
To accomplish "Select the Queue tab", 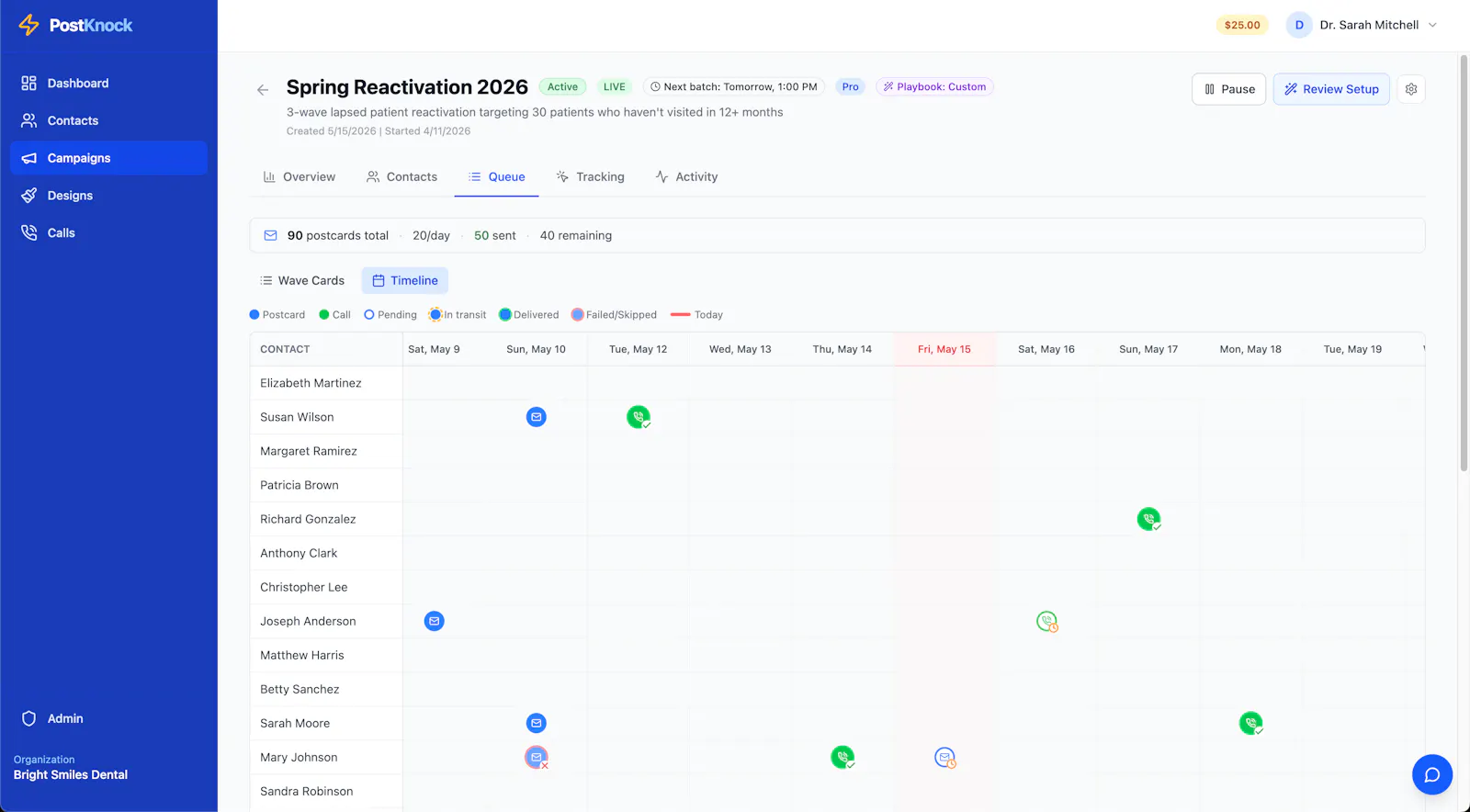I will point(497,176).
